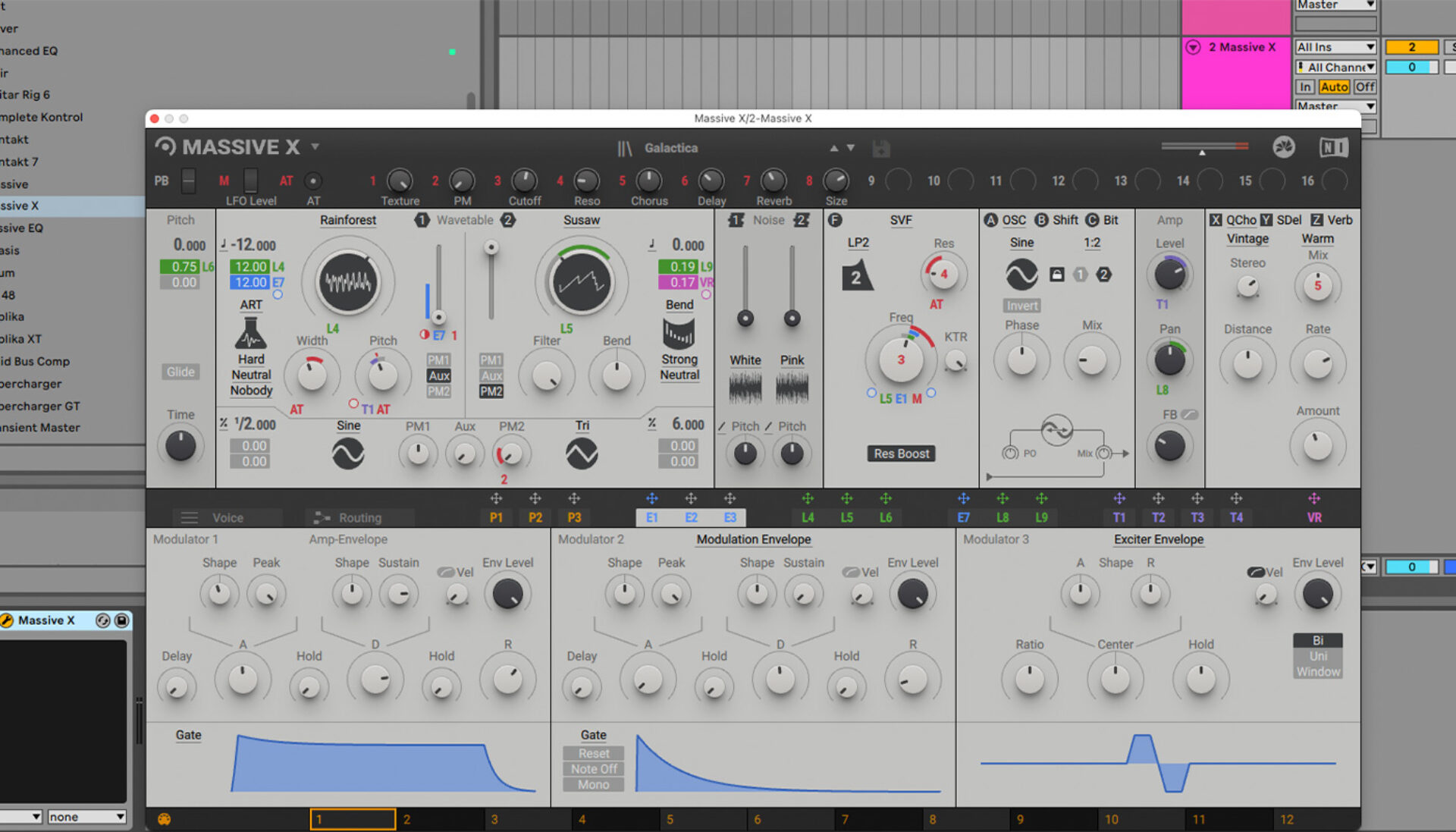Toggle Invert in the Phase section
The image size is (1456, 832).
click(x=1021, y=306)
